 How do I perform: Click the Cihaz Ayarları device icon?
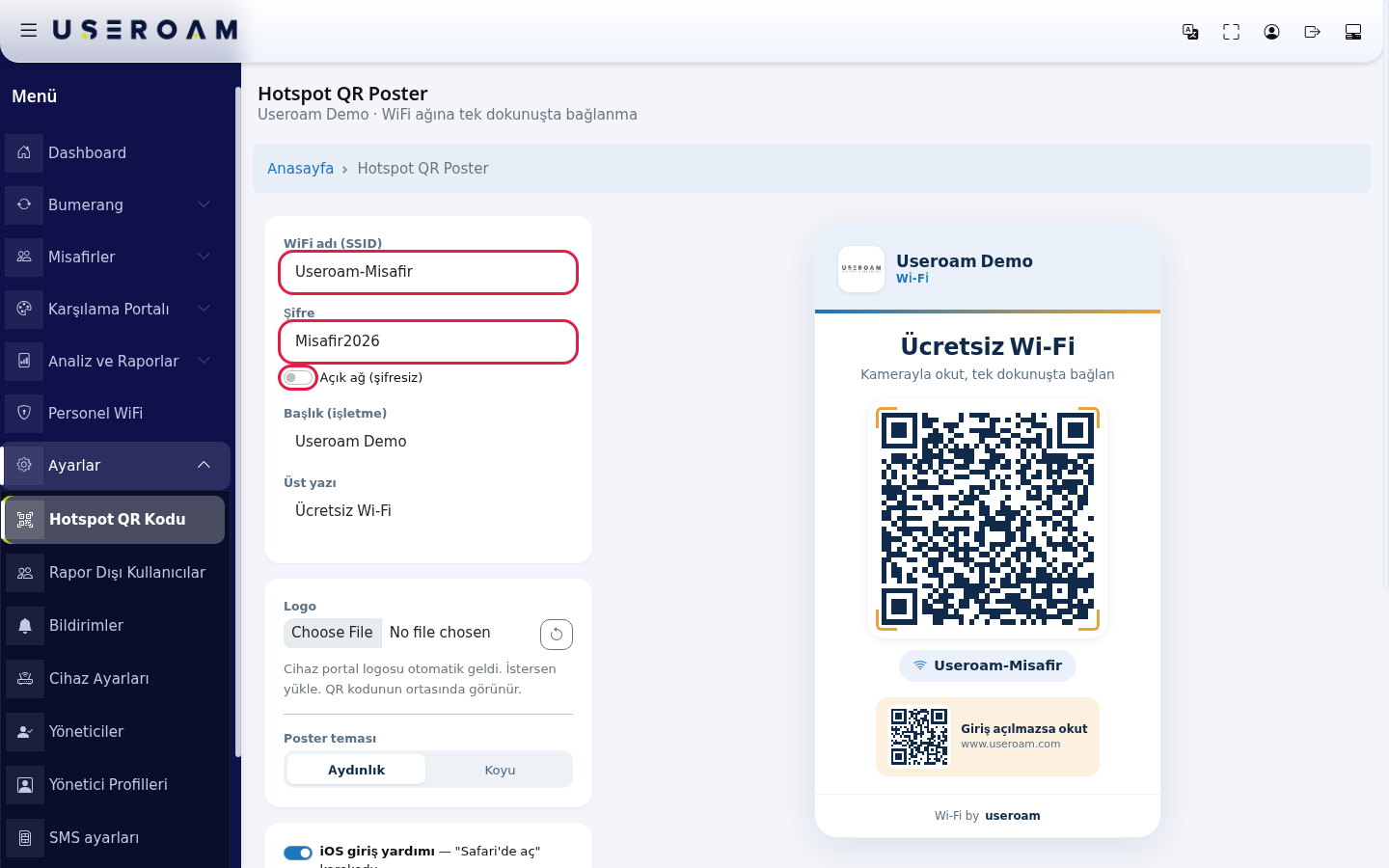(x=25, y=678)
